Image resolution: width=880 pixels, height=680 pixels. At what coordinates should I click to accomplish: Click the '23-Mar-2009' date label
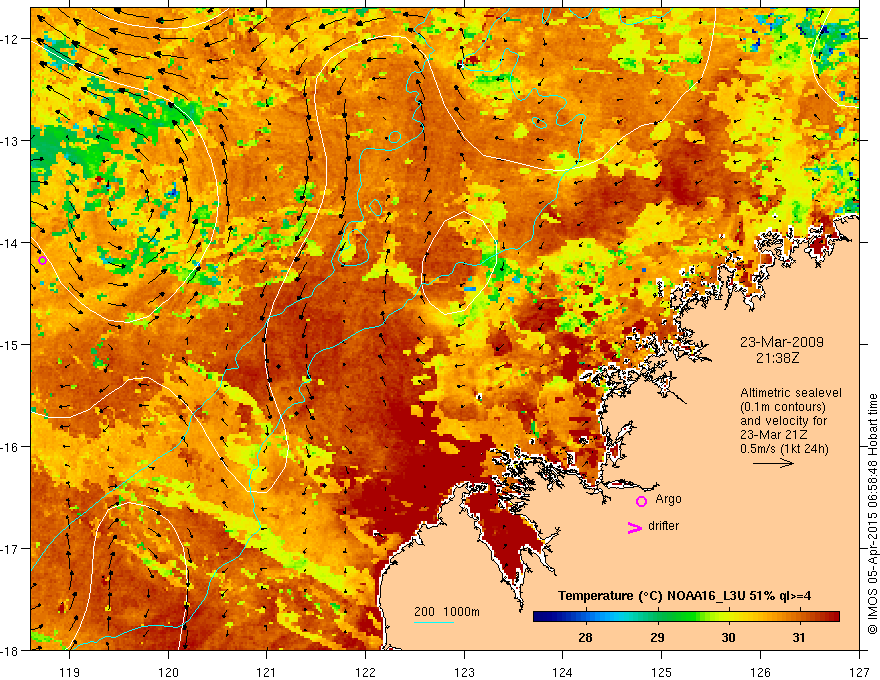click(x=782, y=342)
